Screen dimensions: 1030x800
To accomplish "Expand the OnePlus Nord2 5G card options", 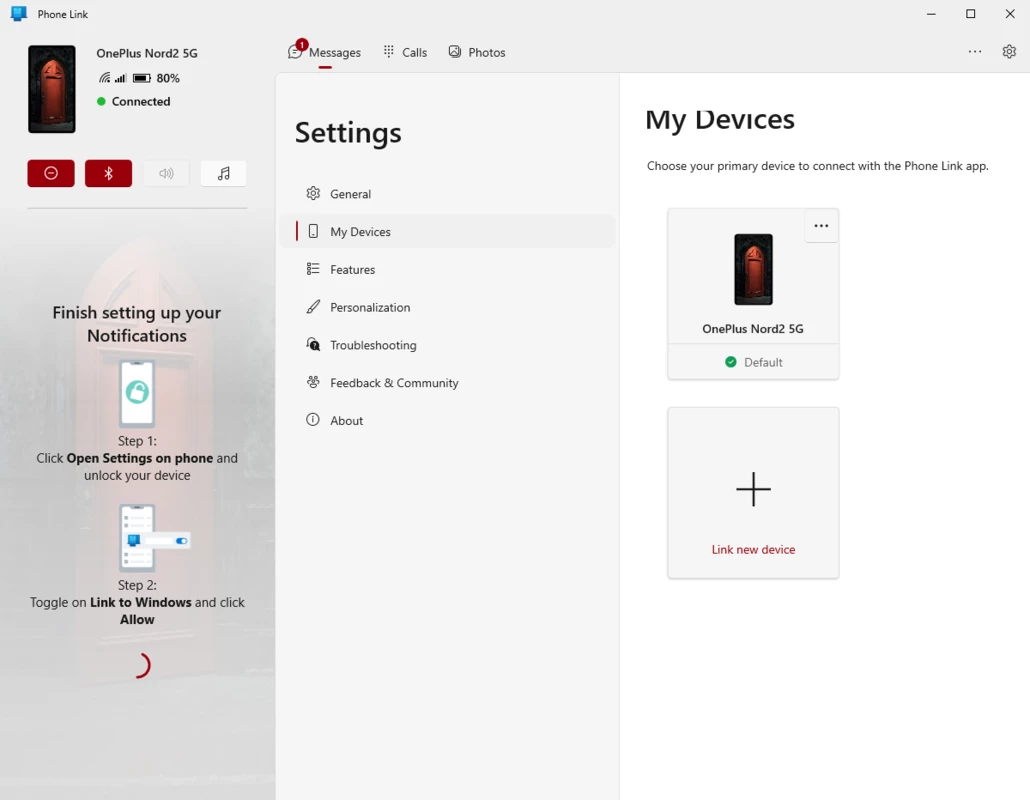I will pyautogui.click(x=821, y=226).
